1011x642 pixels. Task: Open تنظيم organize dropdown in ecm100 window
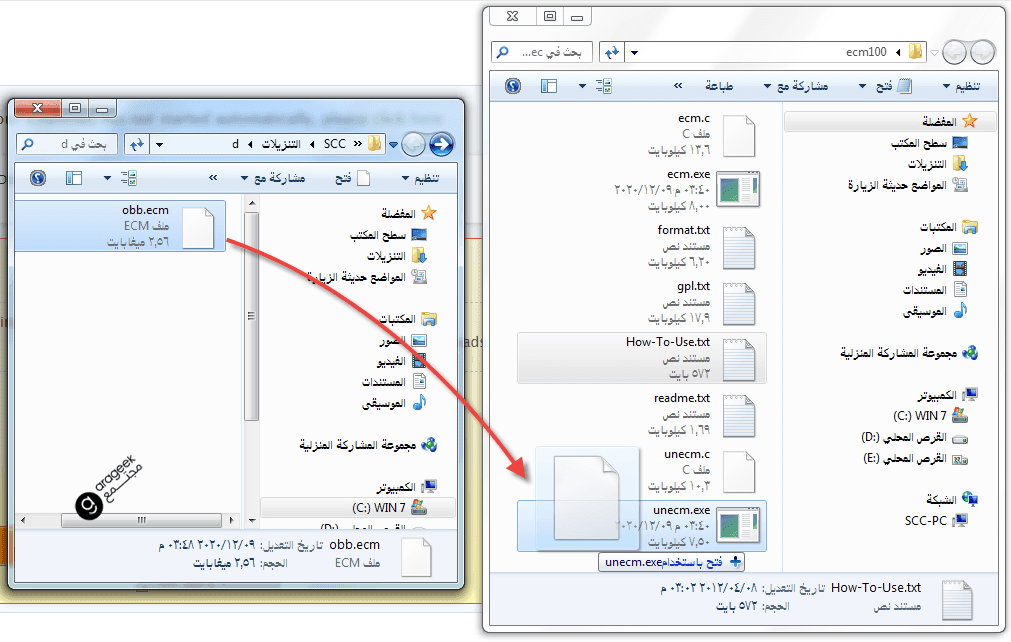[961, 86]
